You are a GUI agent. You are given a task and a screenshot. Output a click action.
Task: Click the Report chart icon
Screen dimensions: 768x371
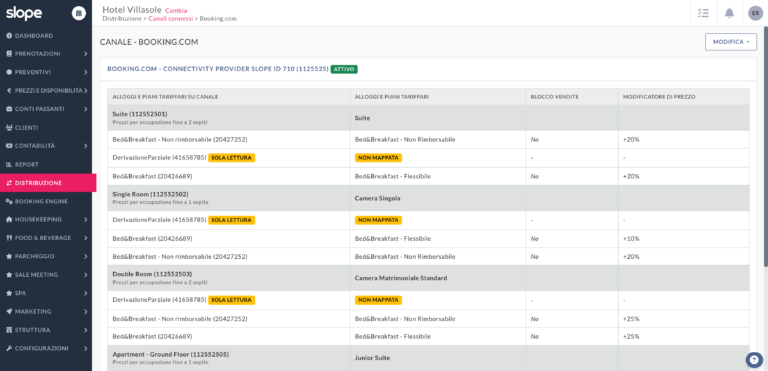pyautogui.click(x=9, y=165)
